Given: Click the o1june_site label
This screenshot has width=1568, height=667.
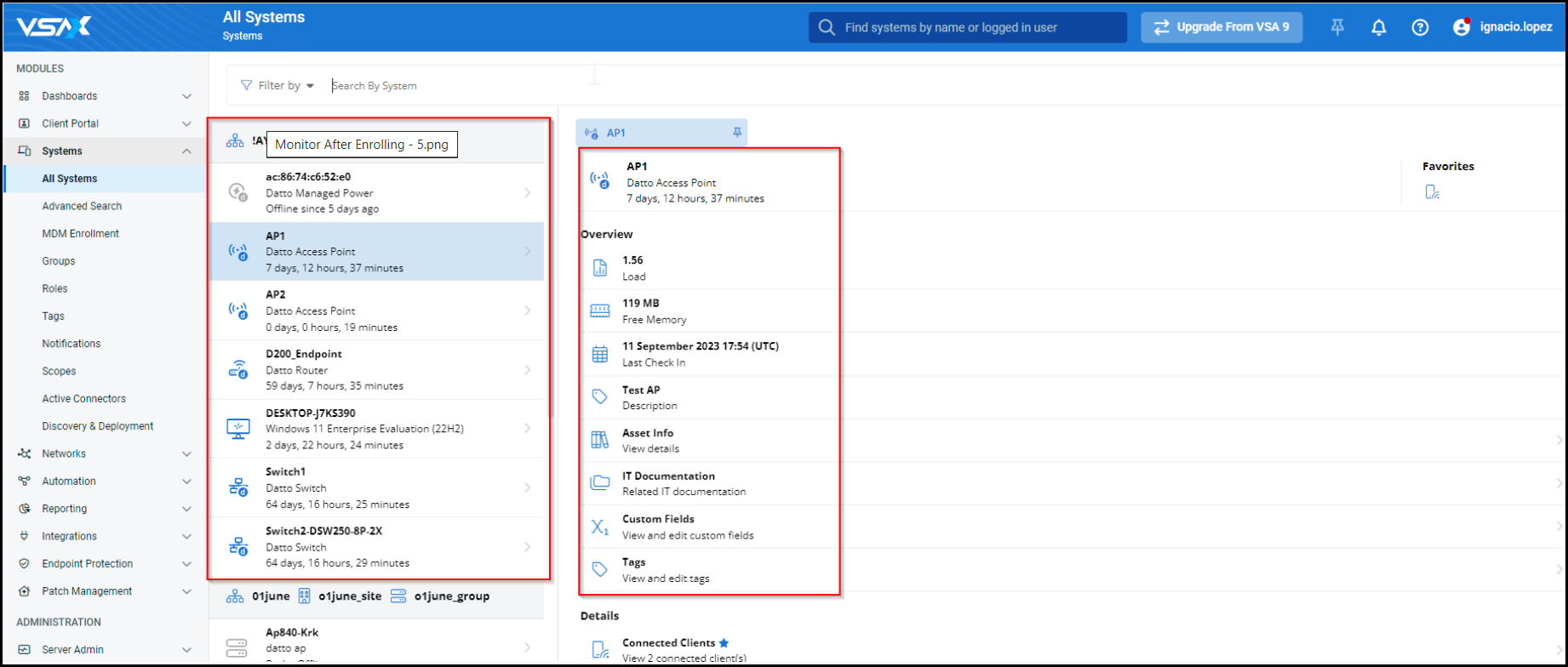Looking at the screenshot, I should pyautogui.click(x=350, y=596).
